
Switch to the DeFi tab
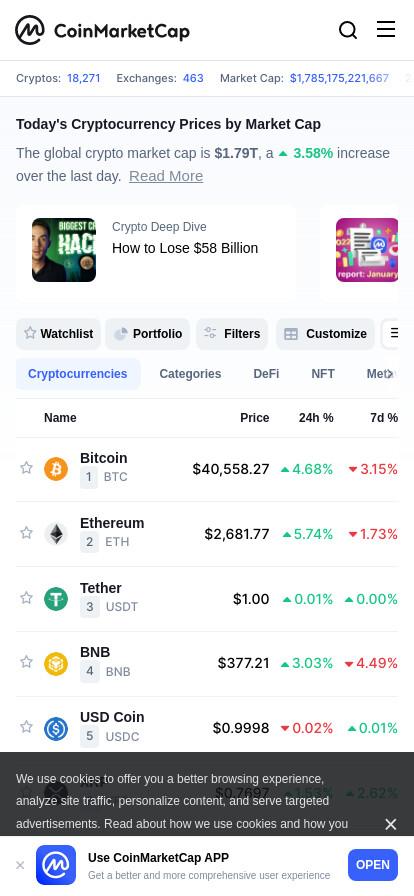click(x=266, y=374)
